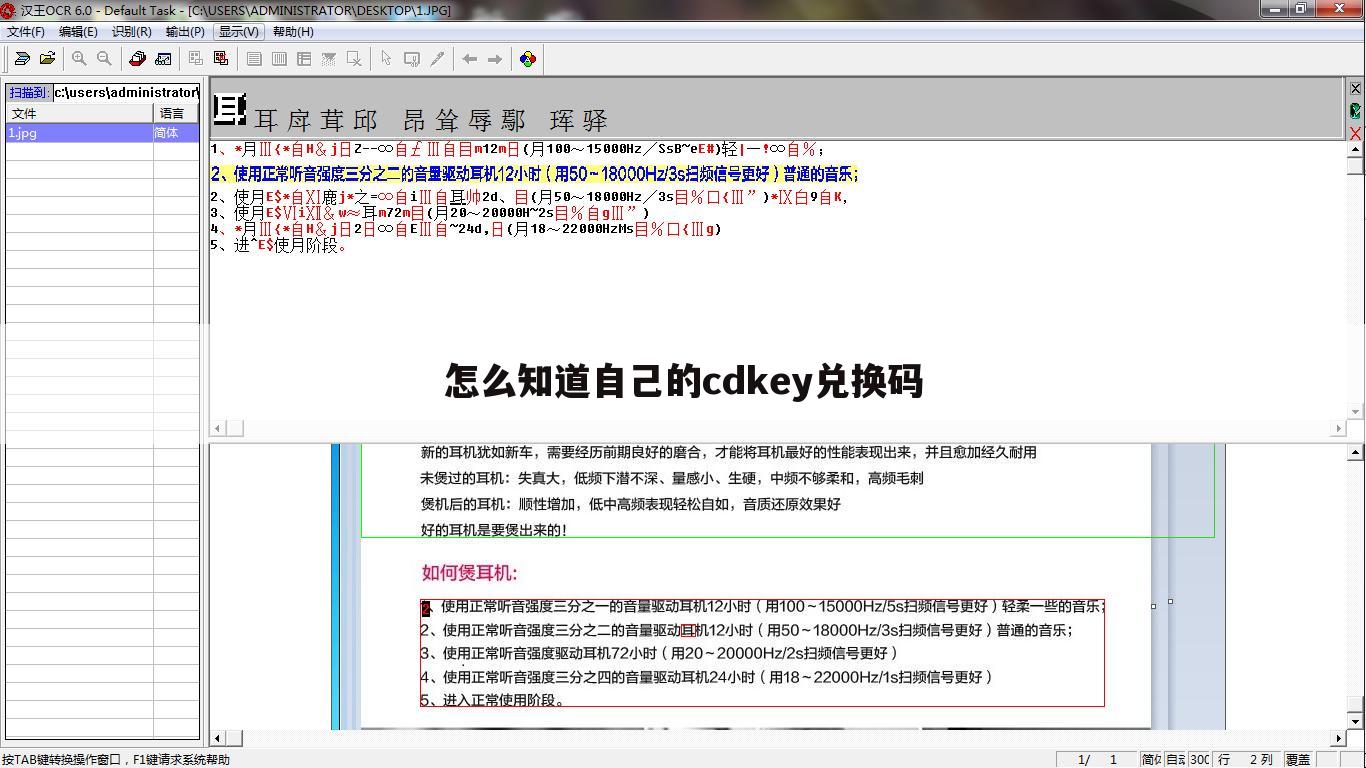Click image pane scrollbar bottom down arrow
Screen dimensions: 1366x768
point(1356,721)
